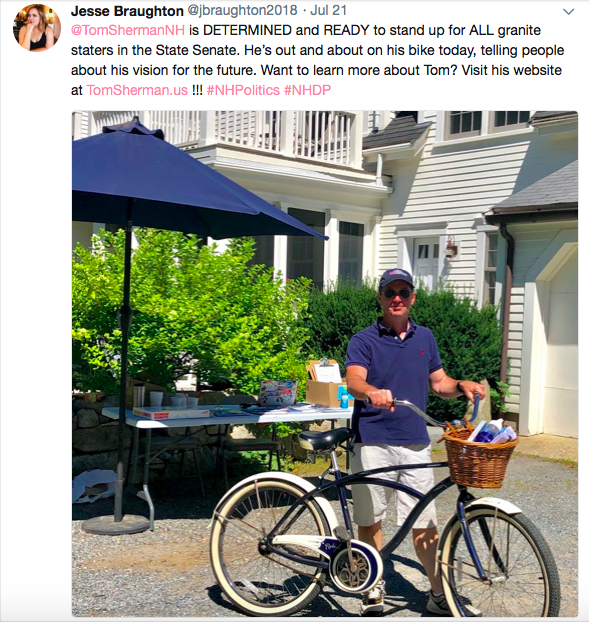Enlarge the attached photo of man with bicycle
Screen dimensions: 589x622
click(325, 364)
